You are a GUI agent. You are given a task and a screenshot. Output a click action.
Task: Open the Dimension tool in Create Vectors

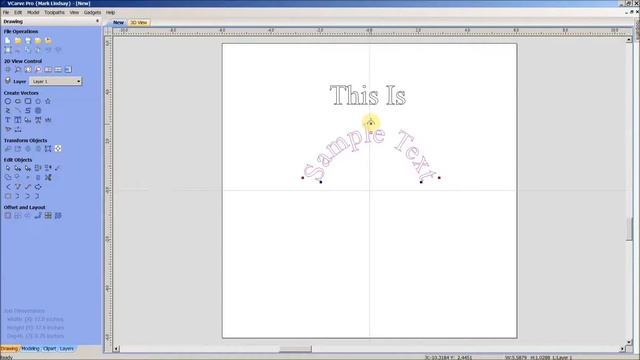point(18,129)
